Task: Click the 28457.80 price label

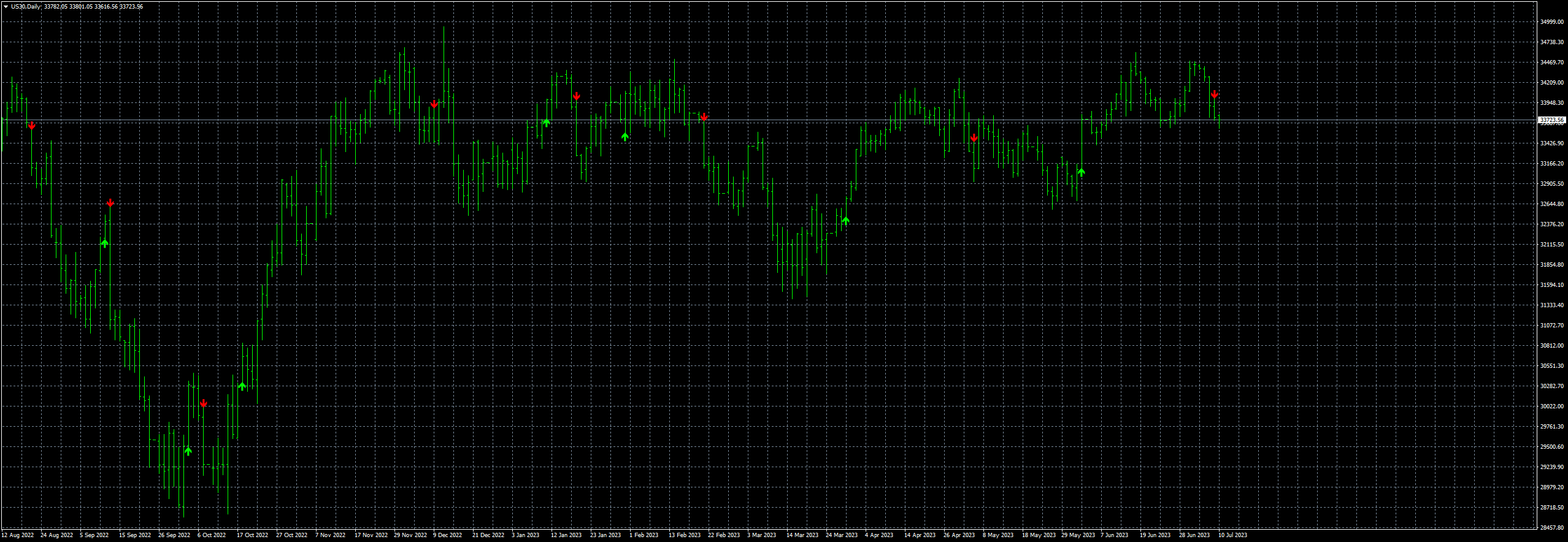Action: [x=1552, y=528]
